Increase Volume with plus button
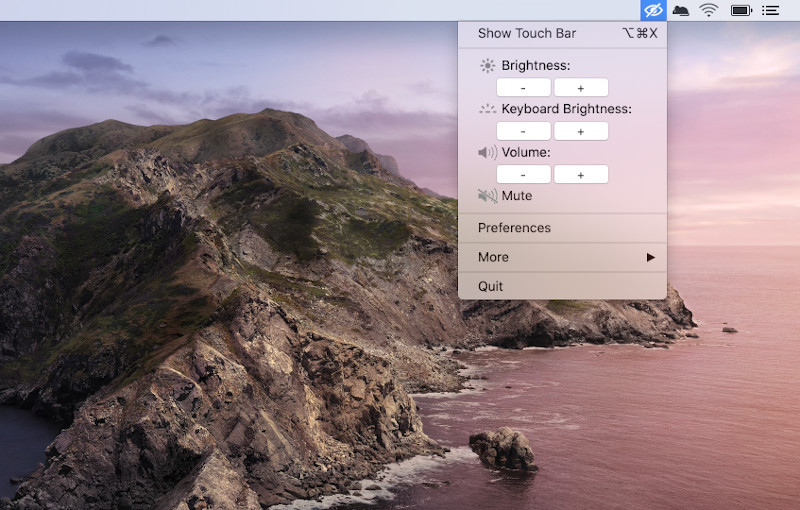Image resolution: width=800 pixels, height=510 pixels. tap(581, 174)
